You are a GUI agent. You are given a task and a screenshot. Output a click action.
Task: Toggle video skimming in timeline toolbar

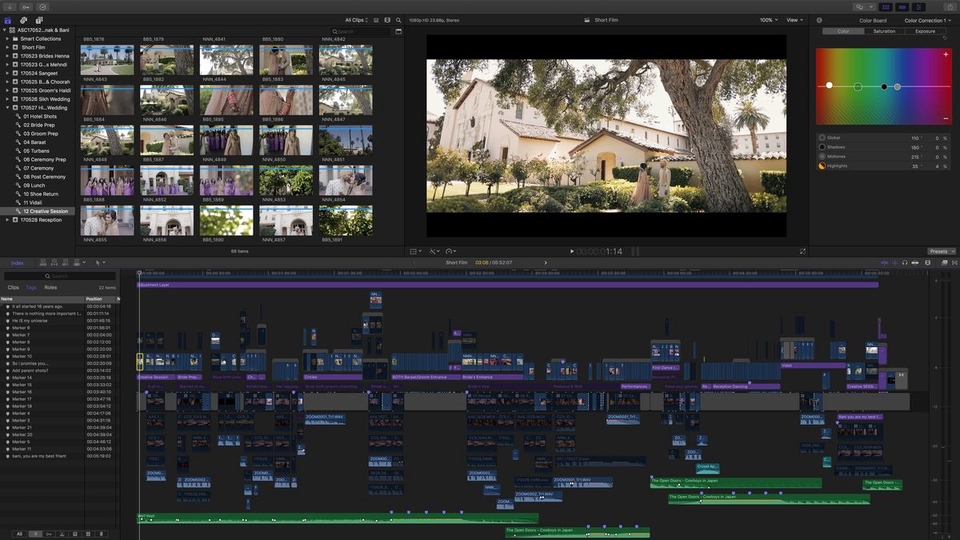(x=884, y=263)
